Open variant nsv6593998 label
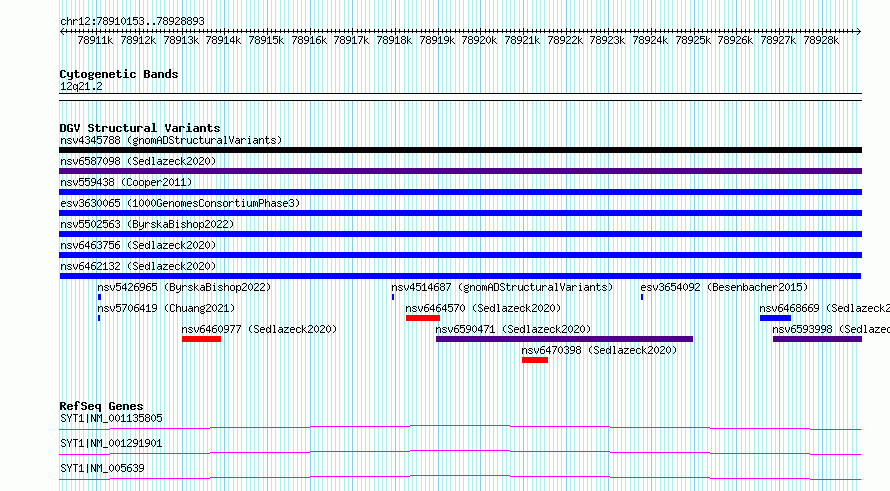890x491 pixels. coord(831,329)
